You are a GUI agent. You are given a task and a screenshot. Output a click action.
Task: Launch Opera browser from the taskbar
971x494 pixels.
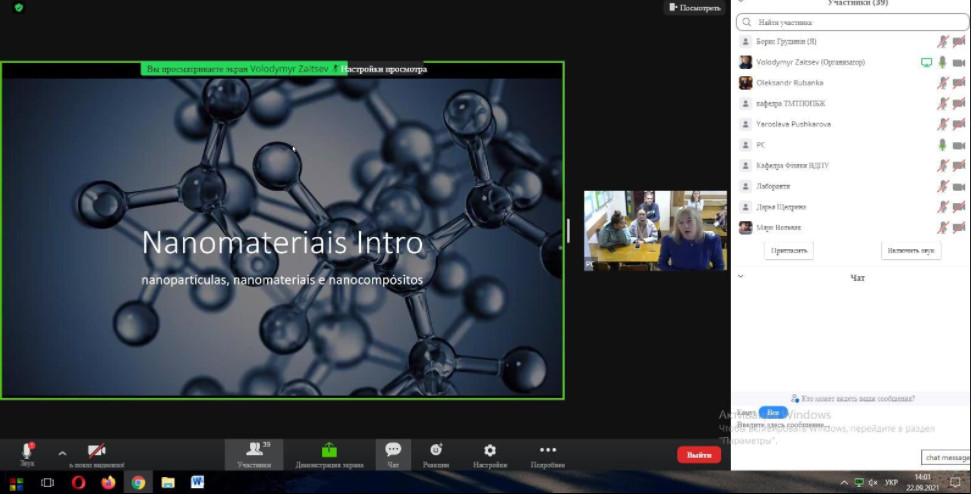78,482
